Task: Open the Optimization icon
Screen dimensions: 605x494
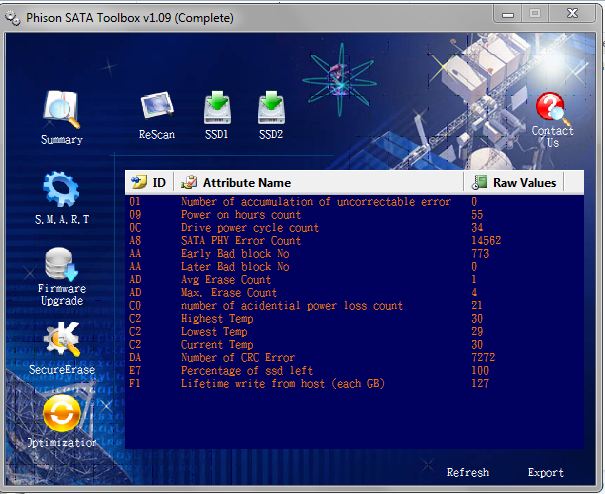Action: tap(62, 413)
